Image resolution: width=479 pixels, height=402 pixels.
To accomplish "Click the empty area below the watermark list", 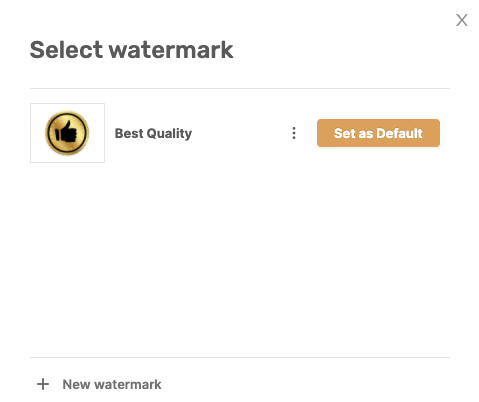I will click(x=240, y=260).
